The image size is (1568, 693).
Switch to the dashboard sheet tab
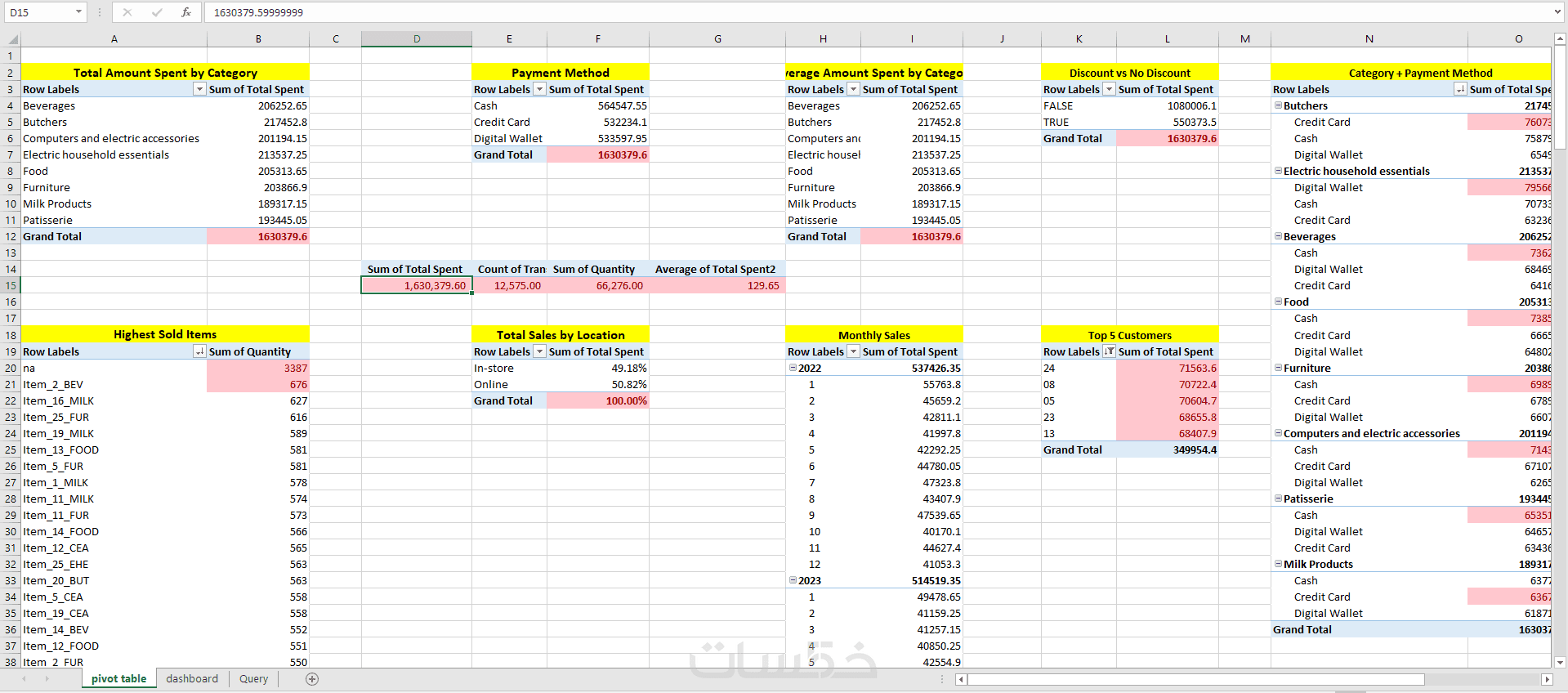pyautogui.click(x=192, y=679)
